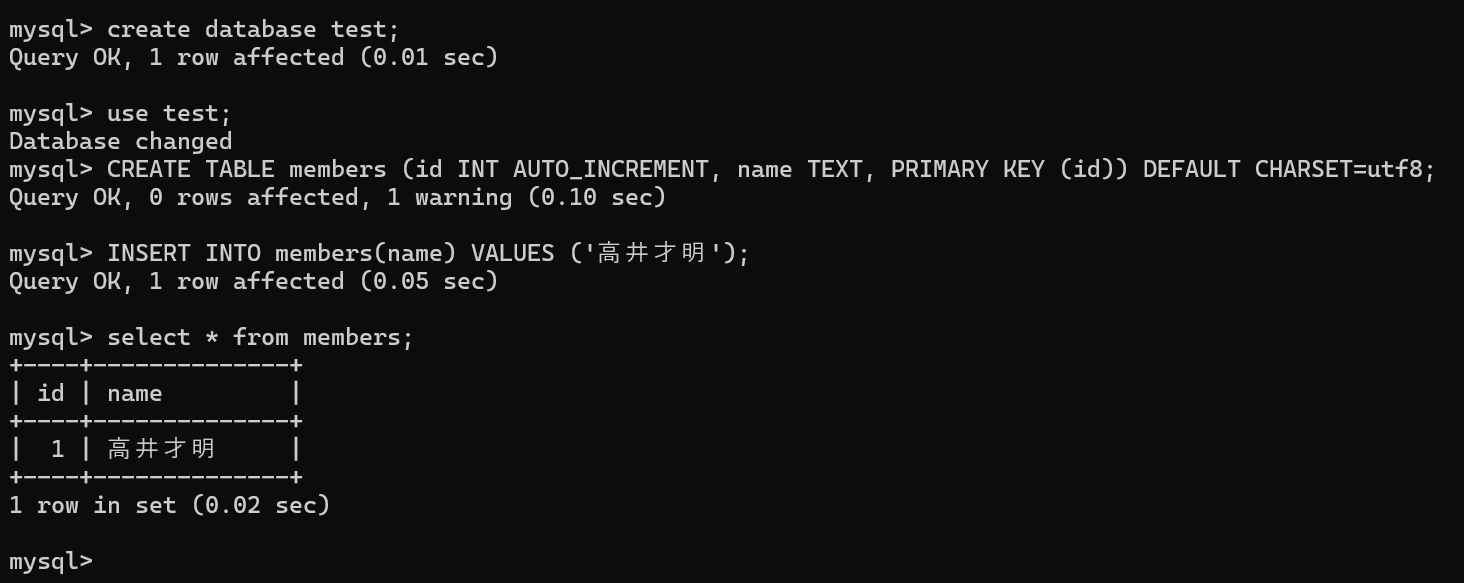
Task: Click the CREATE TABLE members statement
Action: (x=771, y=169)
